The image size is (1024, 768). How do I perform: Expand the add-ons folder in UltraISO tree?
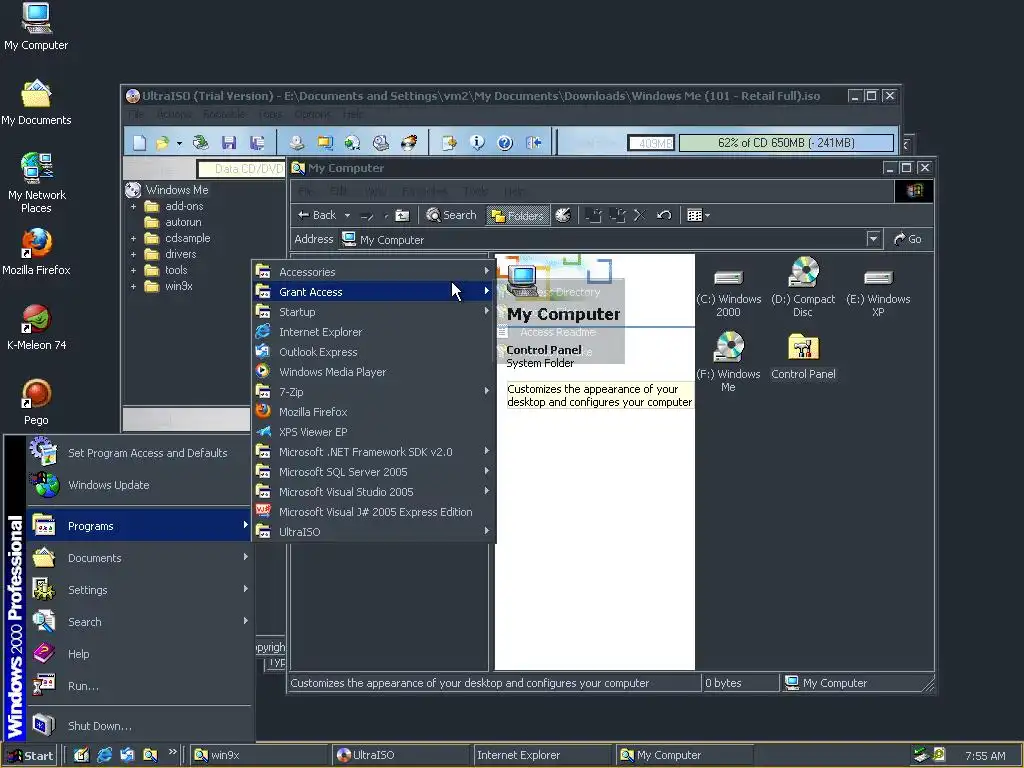(133, 206)
